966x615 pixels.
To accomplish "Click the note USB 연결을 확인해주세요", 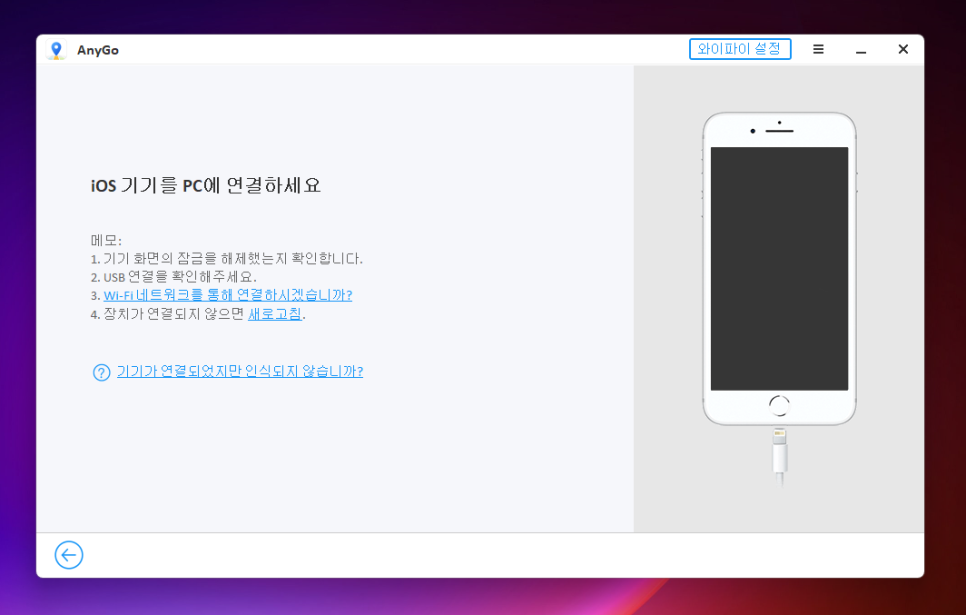I will (x=179, y=277).
